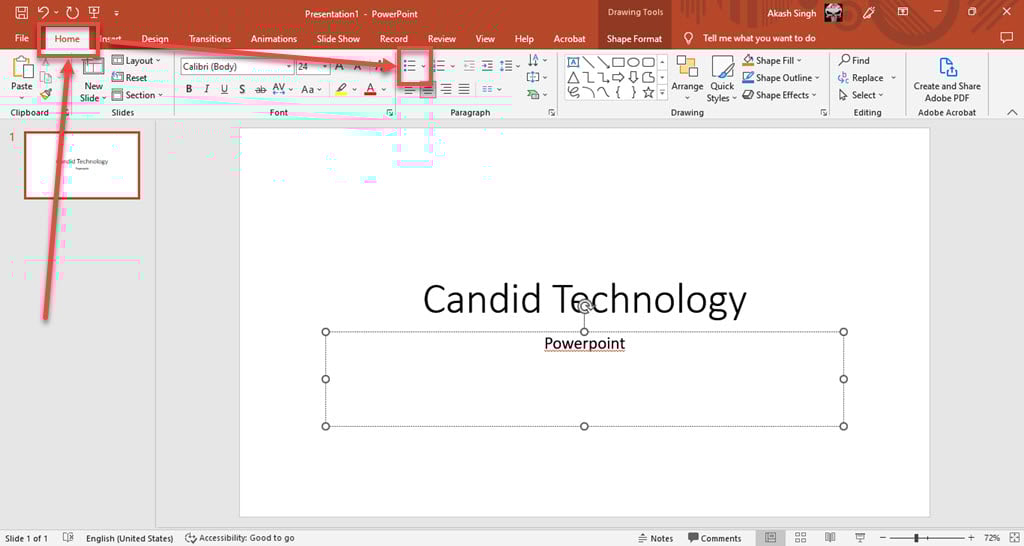Toggle Strikethrough formatting
The width and height of the screenshot is (1024, 546).
pos(260,89)
